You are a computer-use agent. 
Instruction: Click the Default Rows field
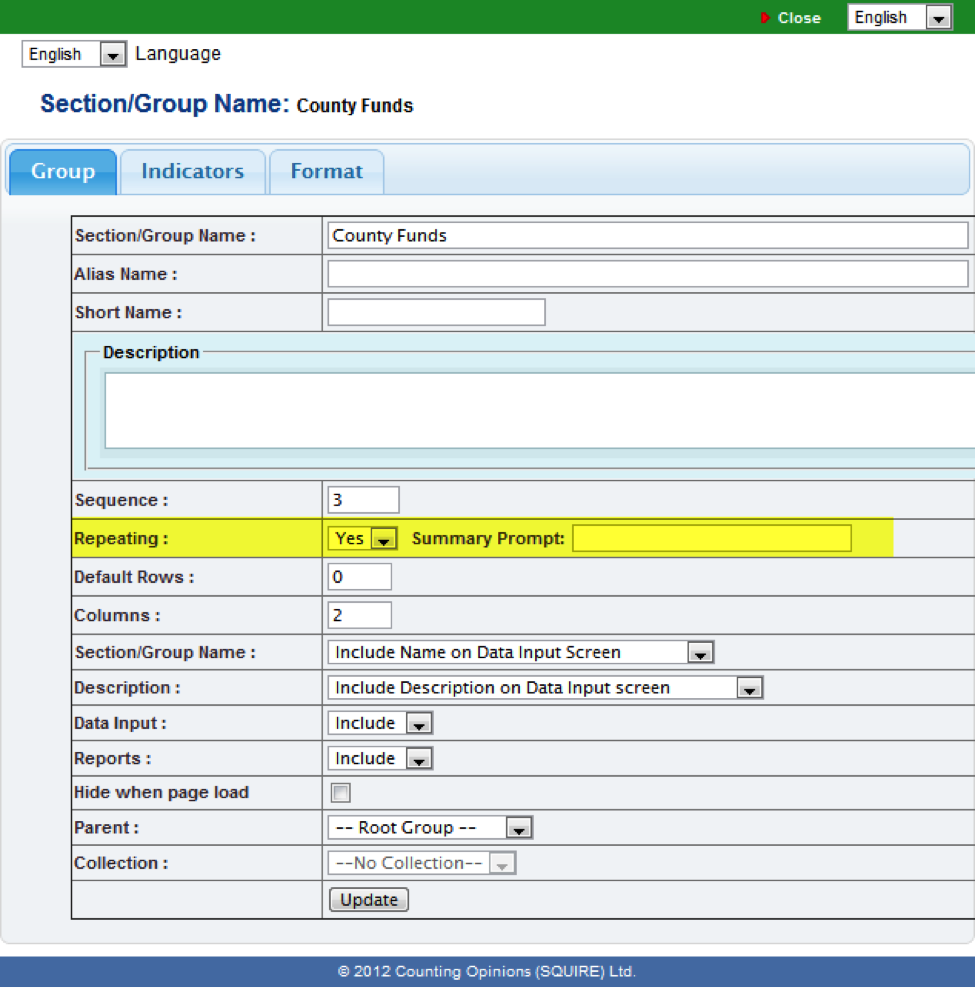(x=359, y=577)
